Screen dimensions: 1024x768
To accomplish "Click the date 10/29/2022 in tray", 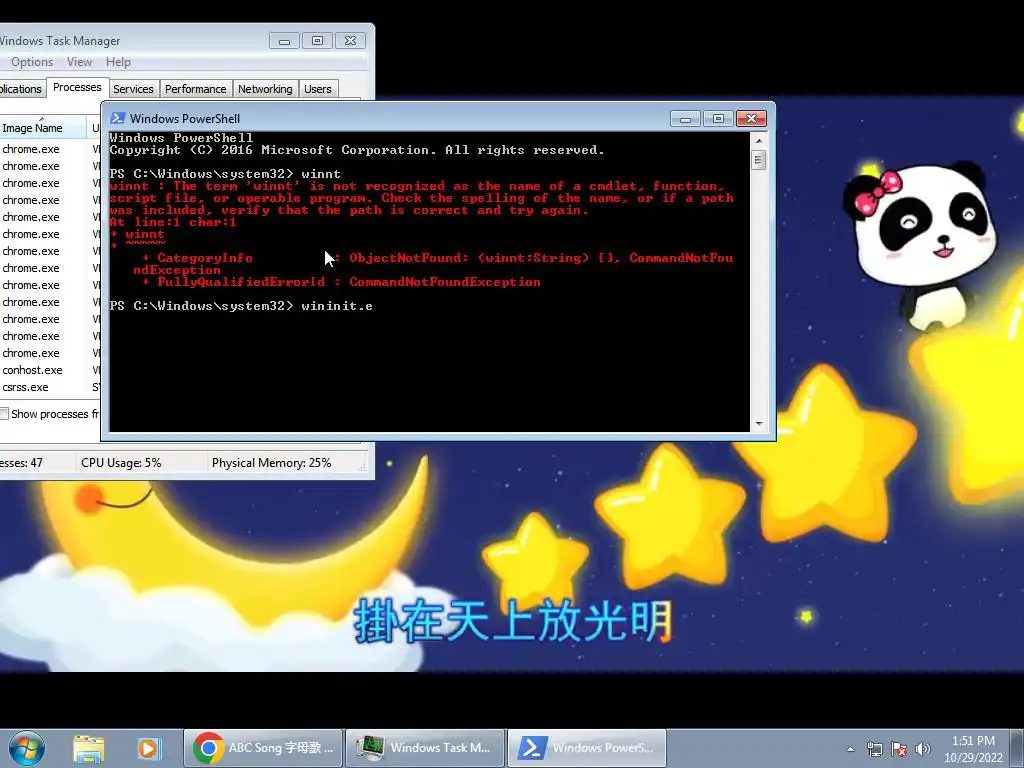I will pos(973,758).
